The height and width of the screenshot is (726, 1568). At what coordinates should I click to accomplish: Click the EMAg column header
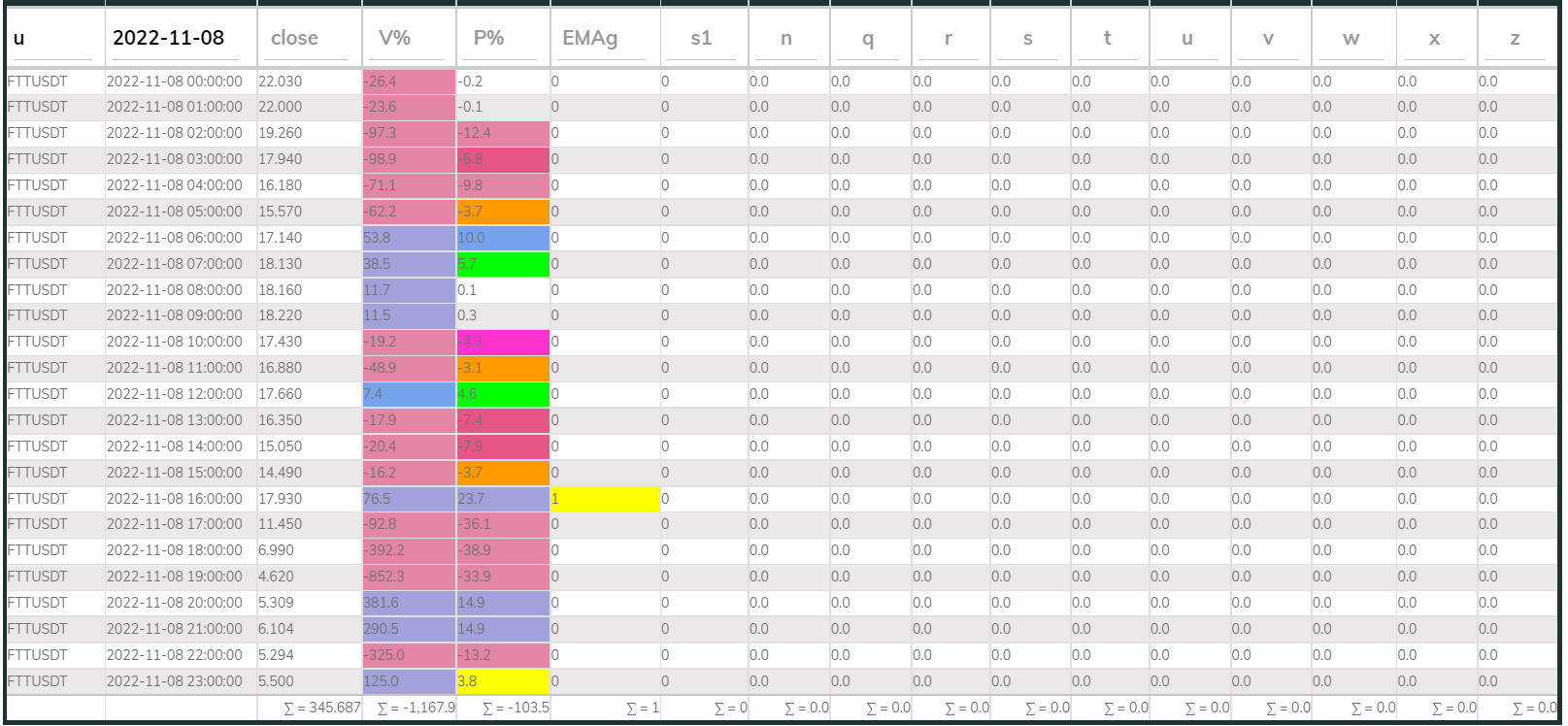click(x=589, y=38)
